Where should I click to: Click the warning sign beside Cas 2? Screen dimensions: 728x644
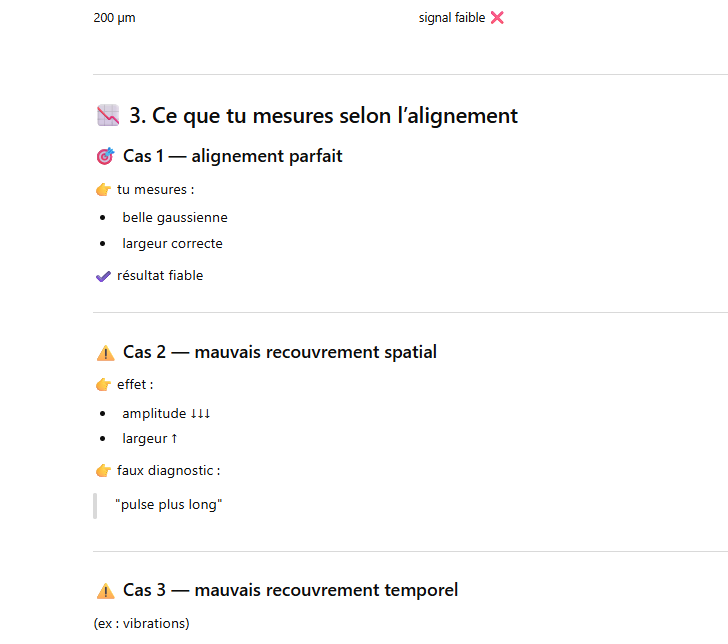[105, 353]
